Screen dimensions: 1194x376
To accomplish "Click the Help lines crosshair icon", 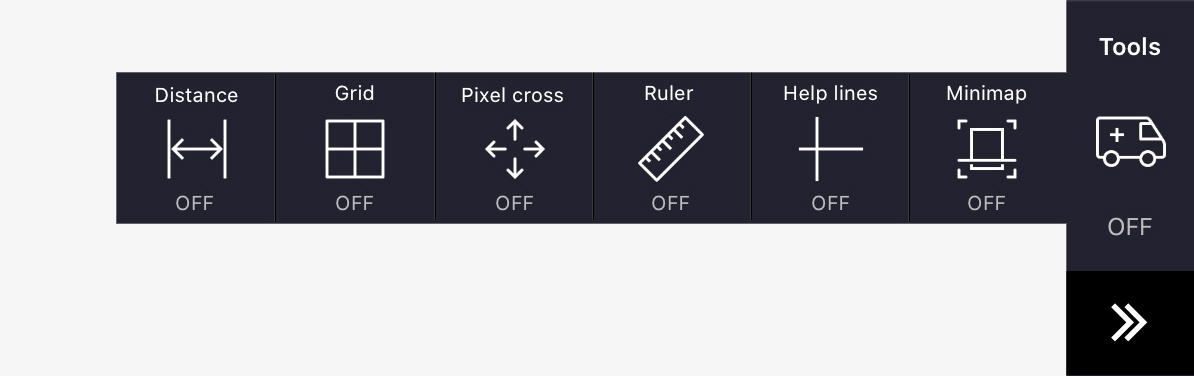I will [x=830, y=149].
